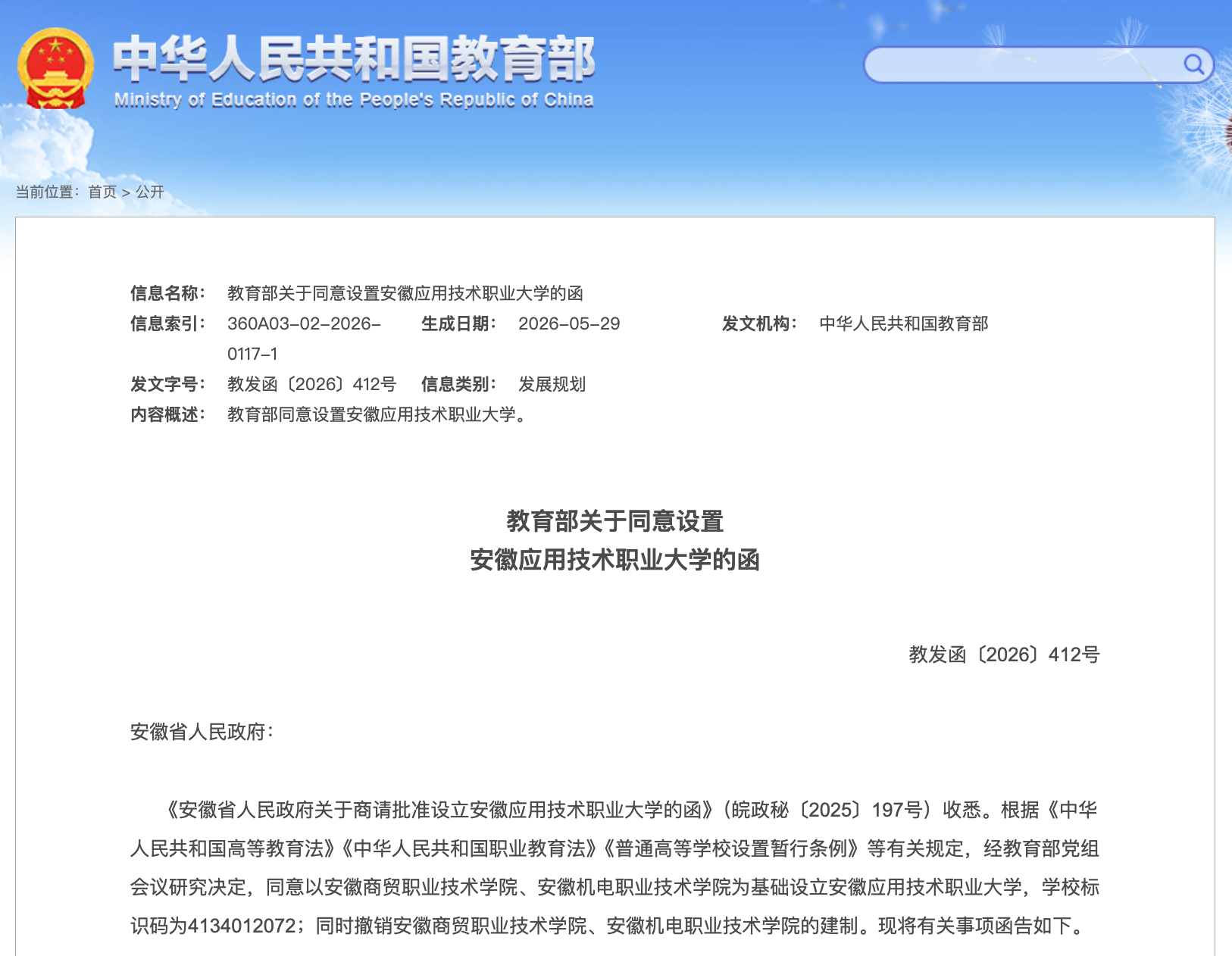The width and height of the screenshot is (1232, 956).
Task: Click the date value 2026-05-29
Action: pos(569,323)
